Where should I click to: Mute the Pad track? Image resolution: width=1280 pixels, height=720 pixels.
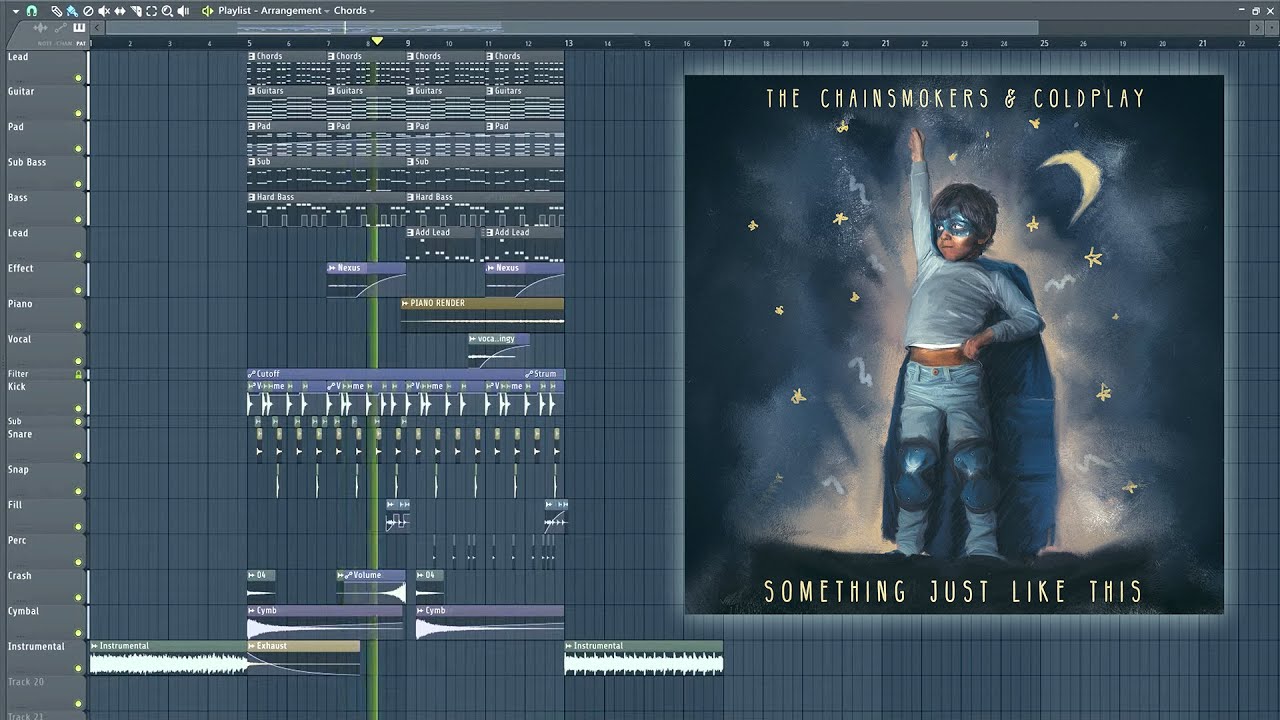pyautogui.click(x=78, y=149)
